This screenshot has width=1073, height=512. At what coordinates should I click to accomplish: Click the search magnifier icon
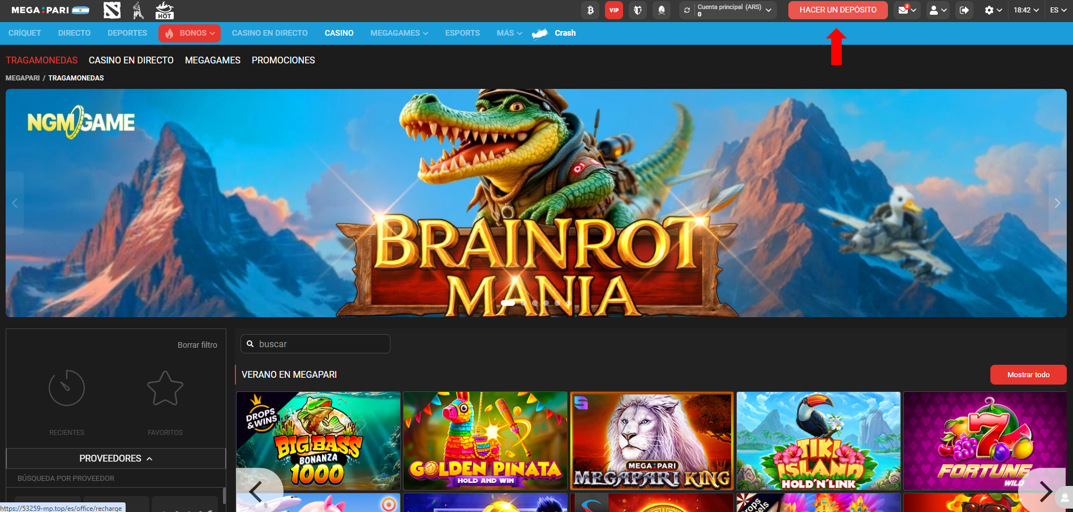[250, 344]
